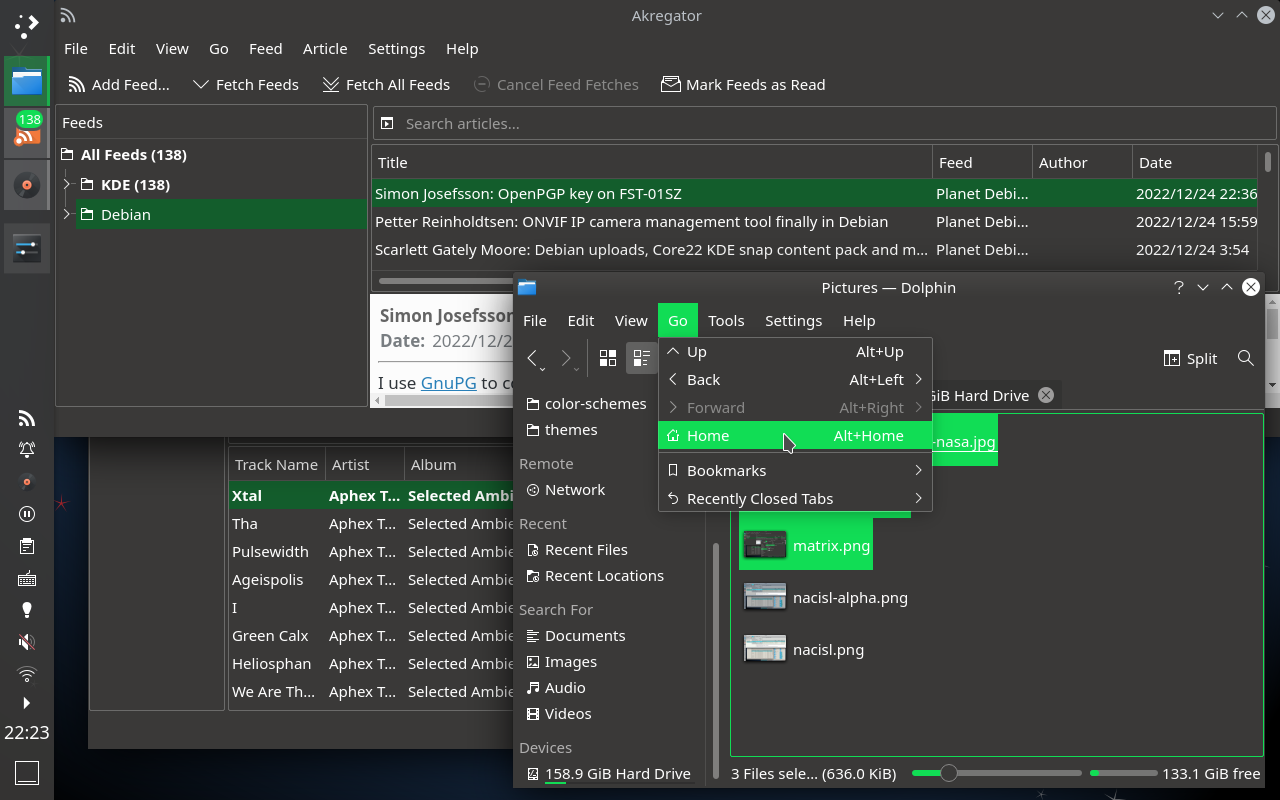Follow the GnuPG link in article

449,383
